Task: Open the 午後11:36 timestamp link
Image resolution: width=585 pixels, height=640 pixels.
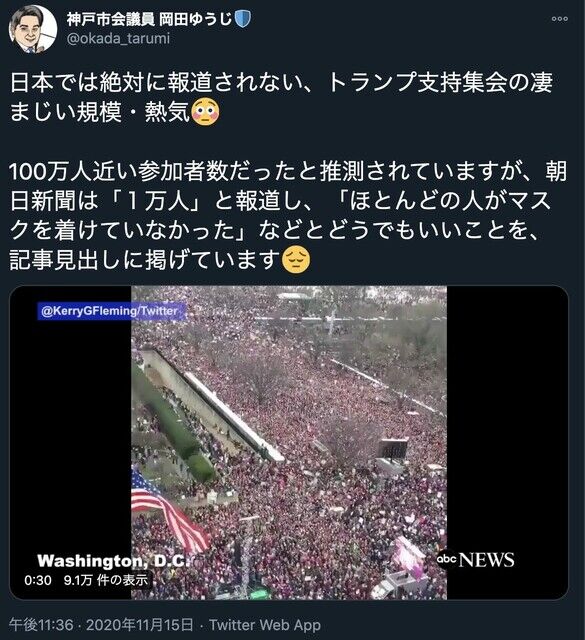Action: 41,625
